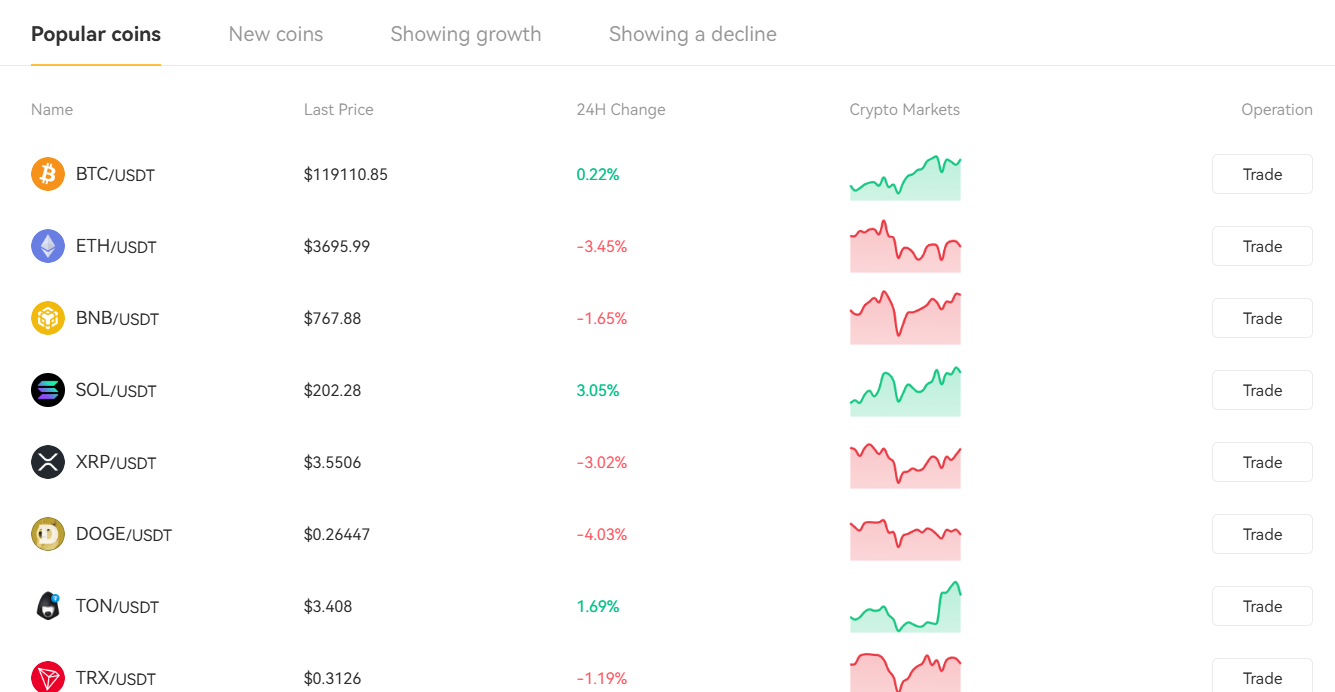The height and width of the screenshot is (692, 1335).
Task: Click the 24H Change column header
Action: point(621,110)
